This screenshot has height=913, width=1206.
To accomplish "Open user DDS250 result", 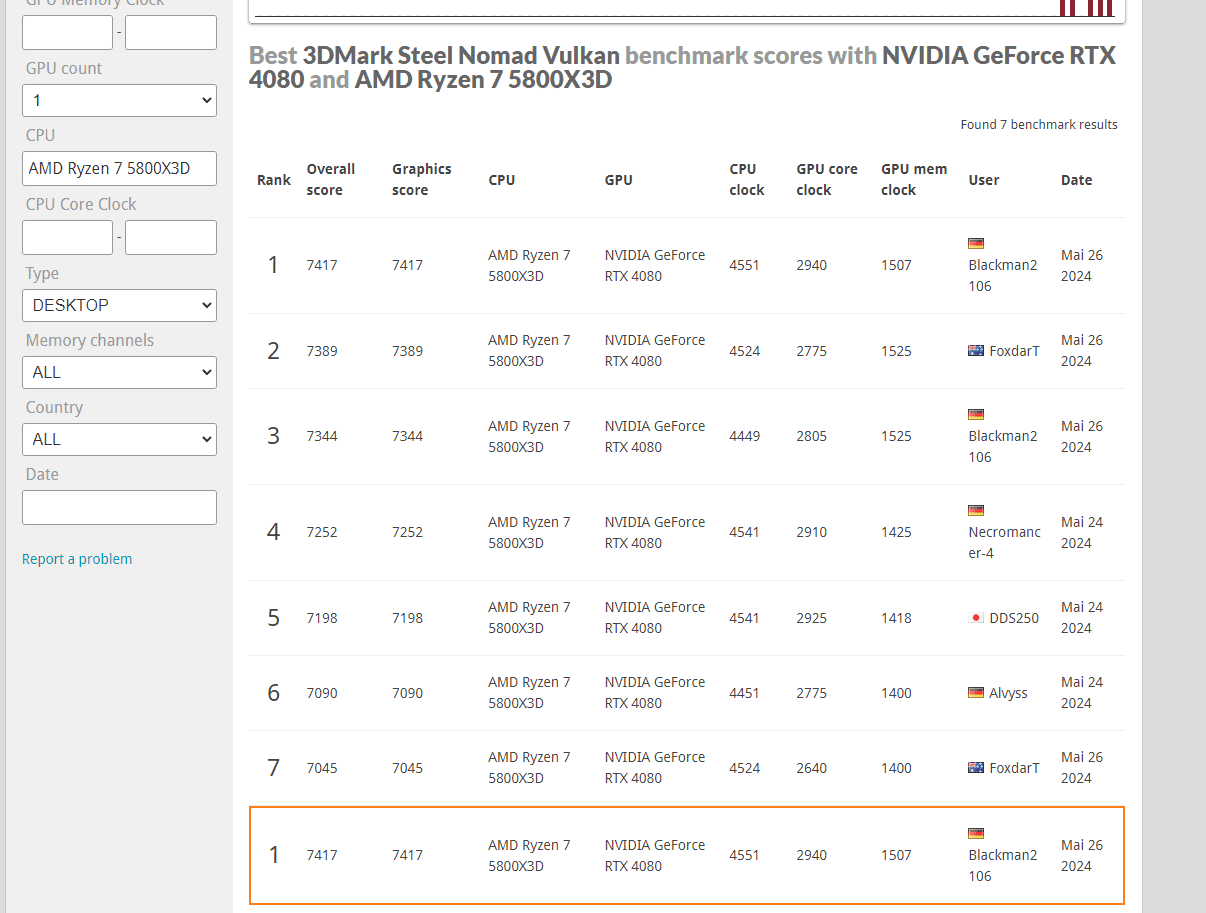I will pyautogui.click(x=1014, y=618).
